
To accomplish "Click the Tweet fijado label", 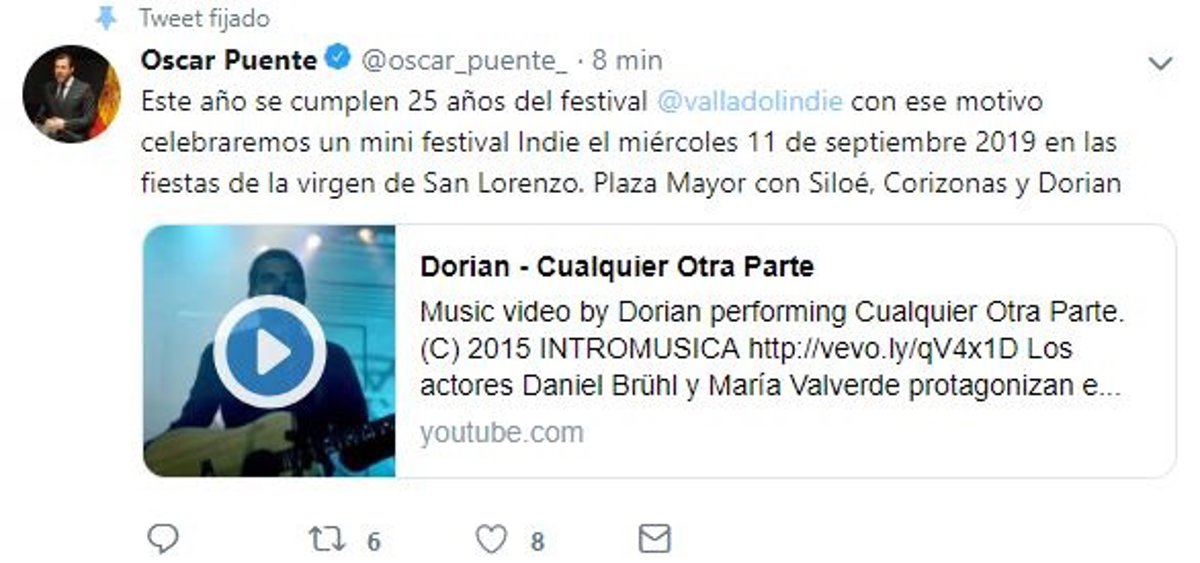I will tap(204, 19).
